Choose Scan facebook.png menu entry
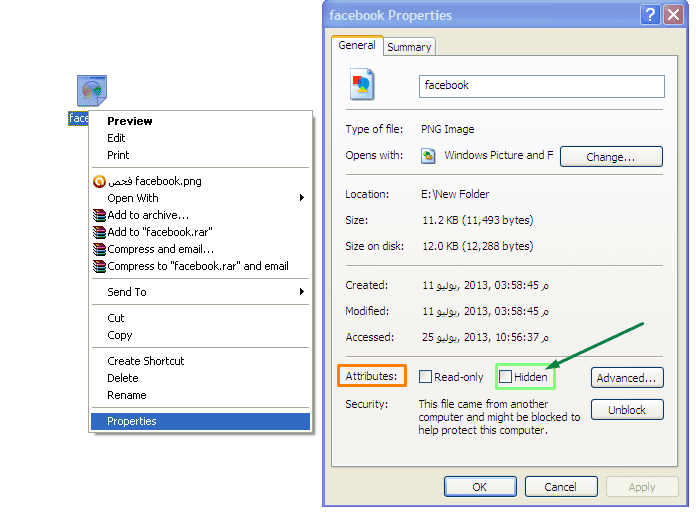The height and width of the screenshot is (515, 696). coord(200,181)
